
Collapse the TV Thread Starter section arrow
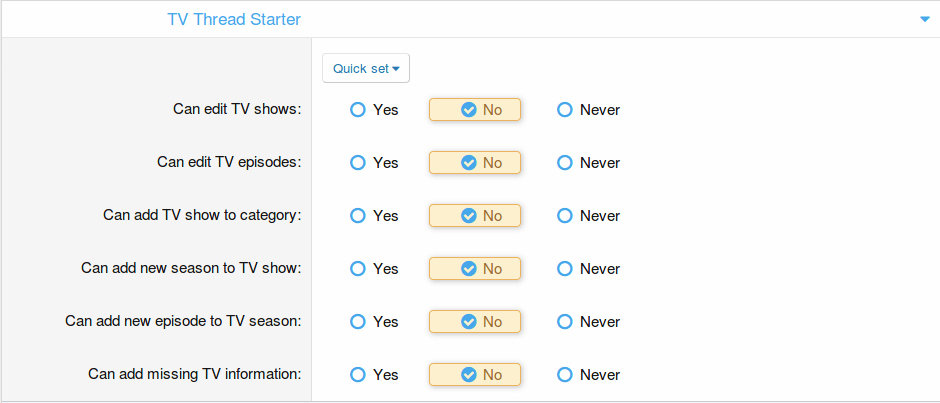pyautogui.click(x=924, y=20)
